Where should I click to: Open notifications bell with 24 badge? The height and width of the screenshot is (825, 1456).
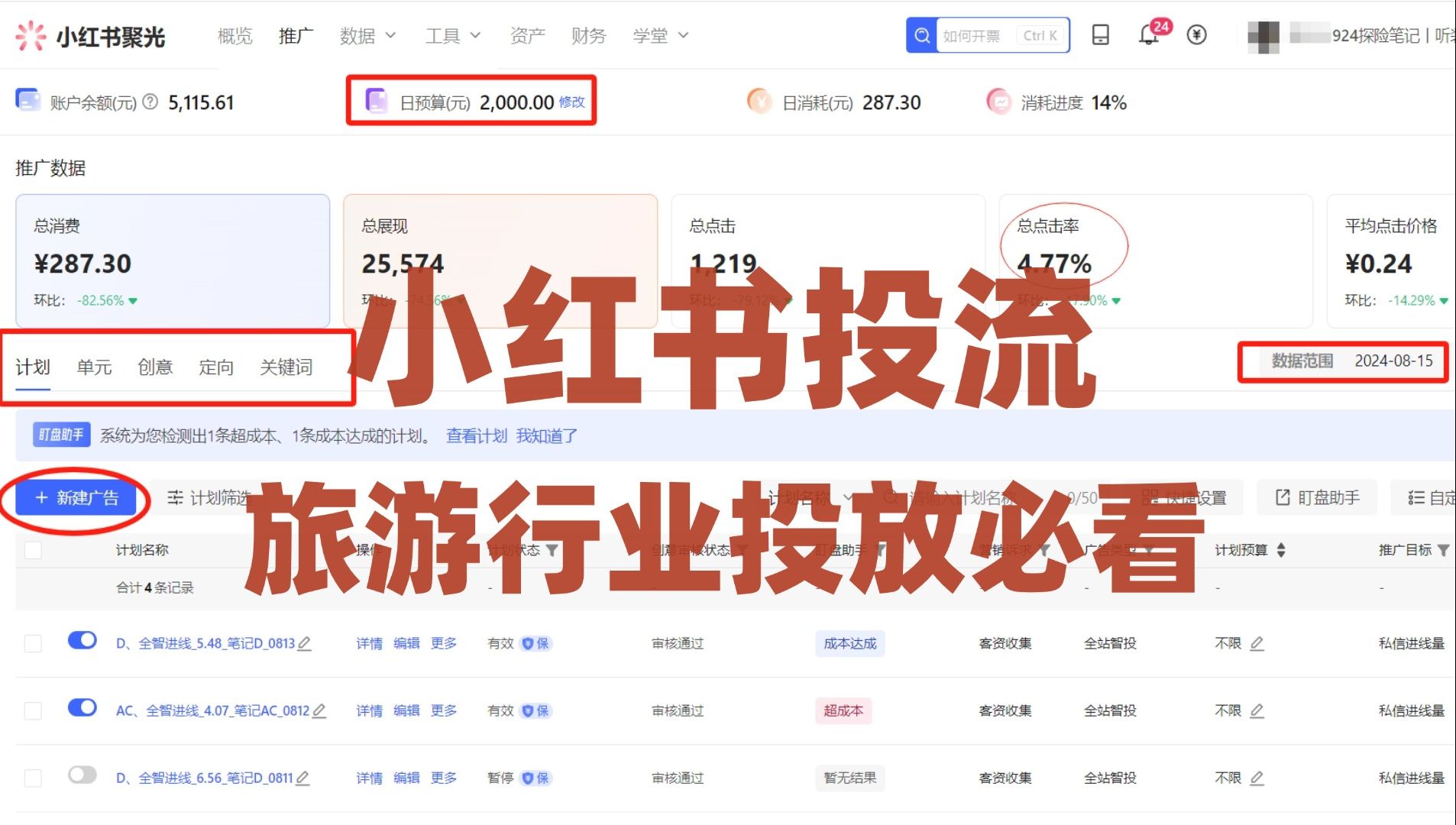coord(1150,34)
